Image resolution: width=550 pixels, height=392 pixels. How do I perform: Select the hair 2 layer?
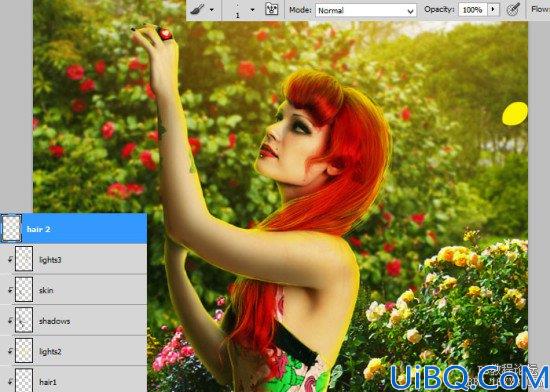click(73, 229)
